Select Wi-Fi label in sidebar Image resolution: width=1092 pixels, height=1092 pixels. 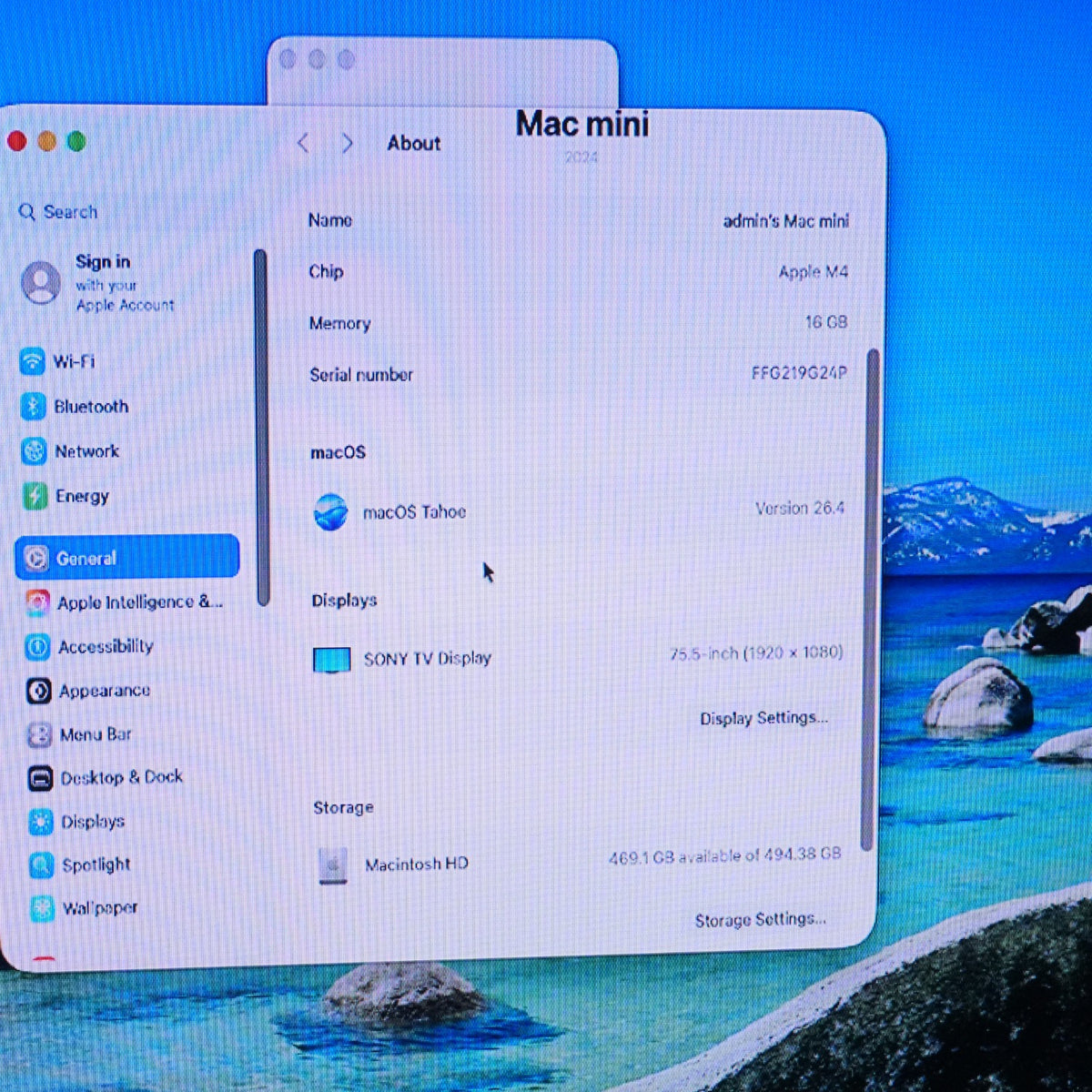tap(74, 361)
